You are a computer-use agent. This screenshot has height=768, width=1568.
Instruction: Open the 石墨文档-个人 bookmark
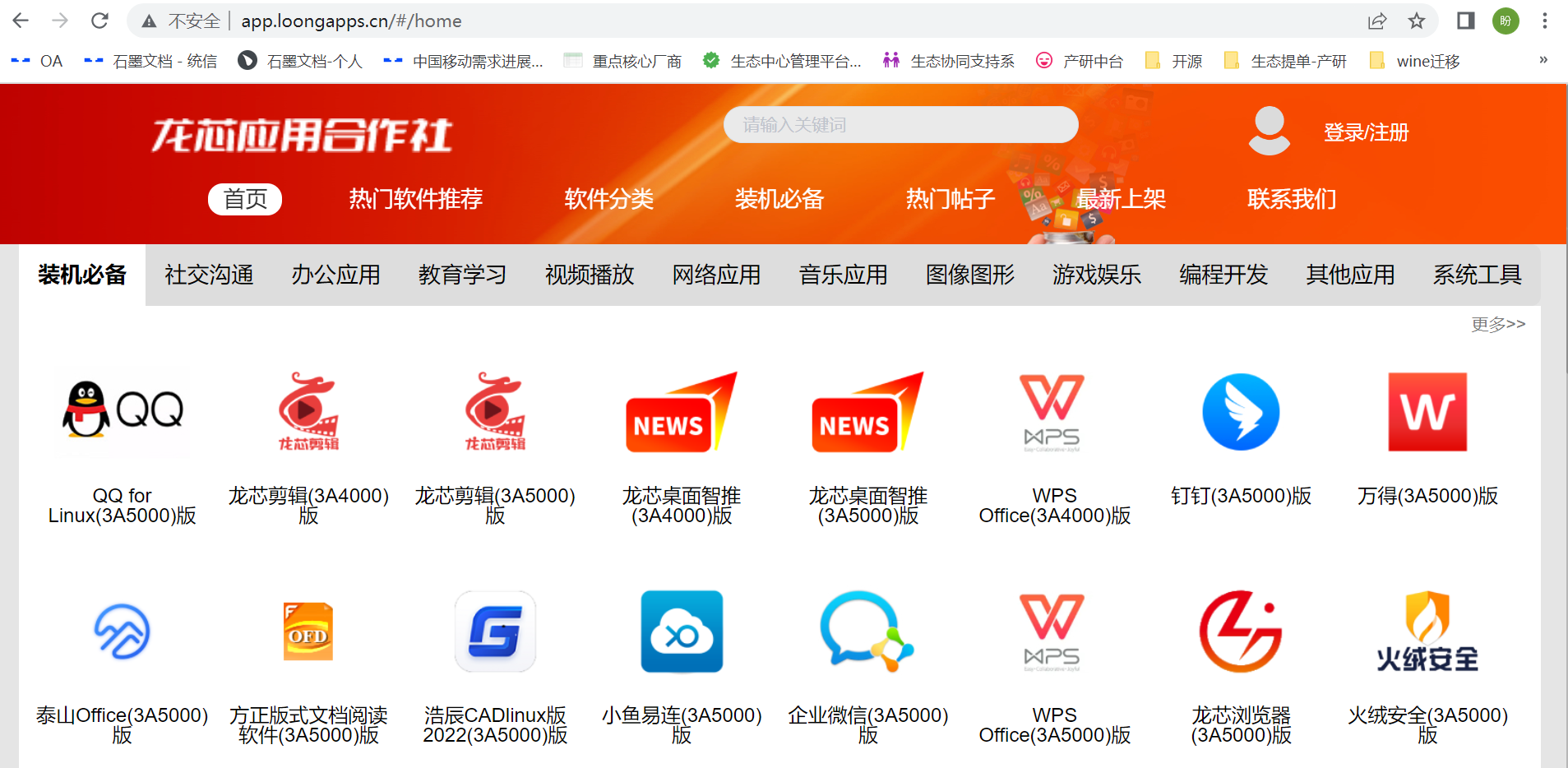[x=300, y=61]
